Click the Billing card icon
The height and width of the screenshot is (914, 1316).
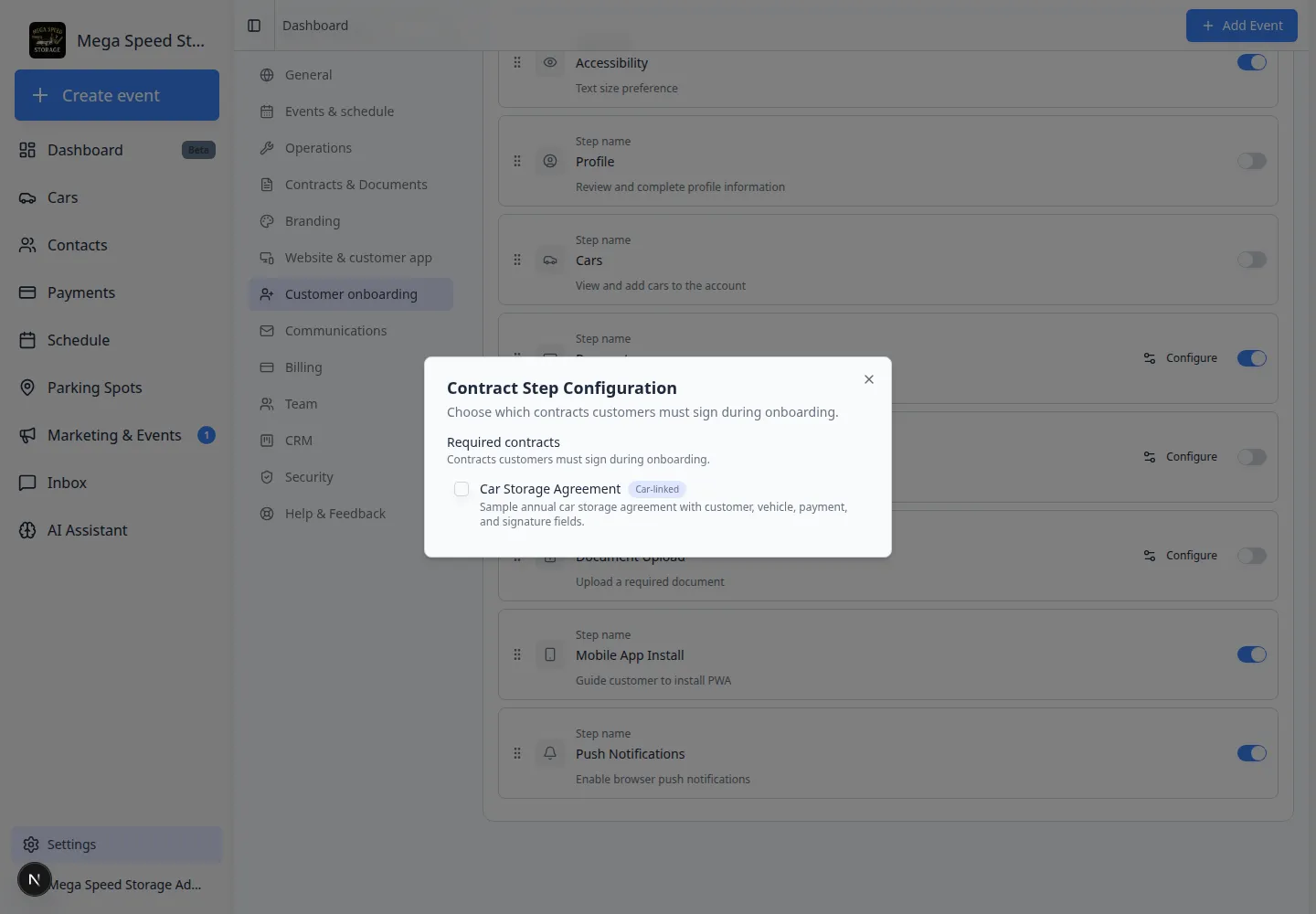tap(267, 367)
